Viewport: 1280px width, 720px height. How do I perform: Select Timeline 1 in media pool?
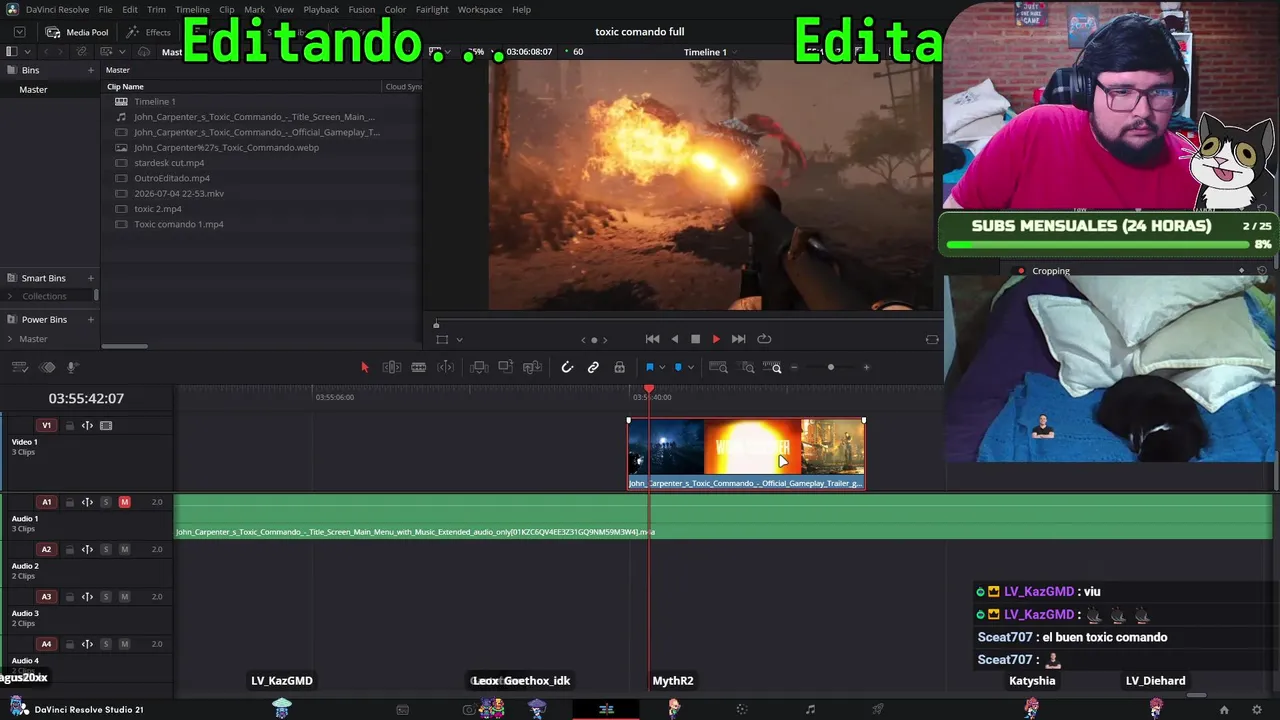pyautogui.click(x=155, y=102)
